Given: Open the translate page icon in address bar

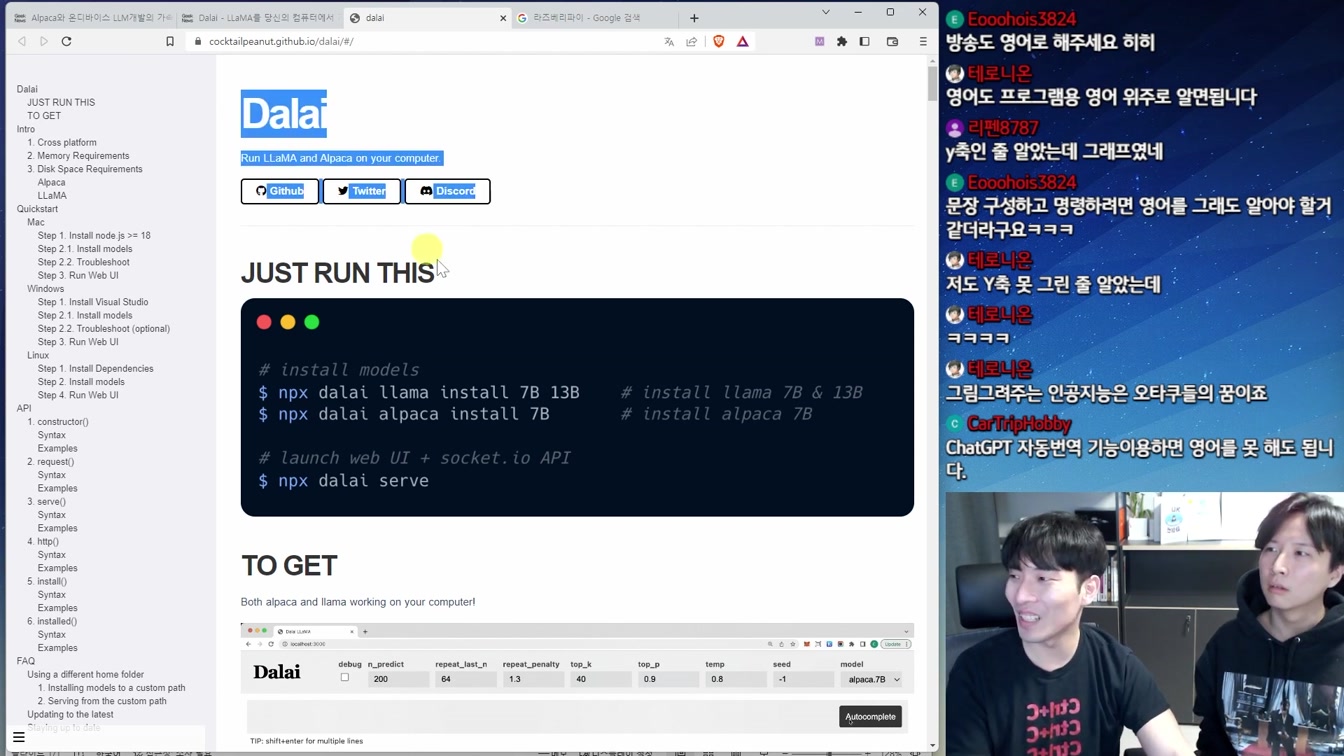Looking at the screenshot, I should [669, 41].
